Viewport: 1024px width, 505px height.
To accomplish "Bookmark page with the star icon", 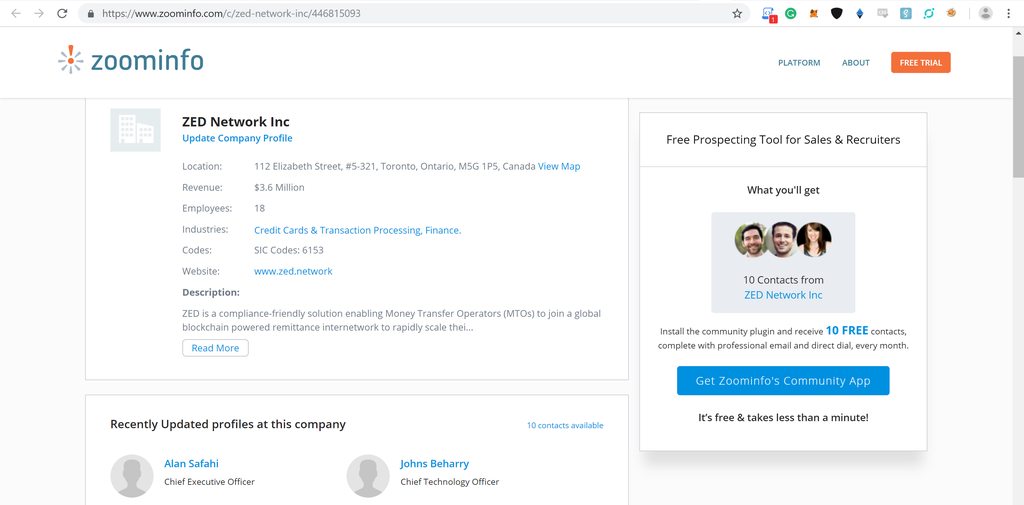I will coord(737,13).
